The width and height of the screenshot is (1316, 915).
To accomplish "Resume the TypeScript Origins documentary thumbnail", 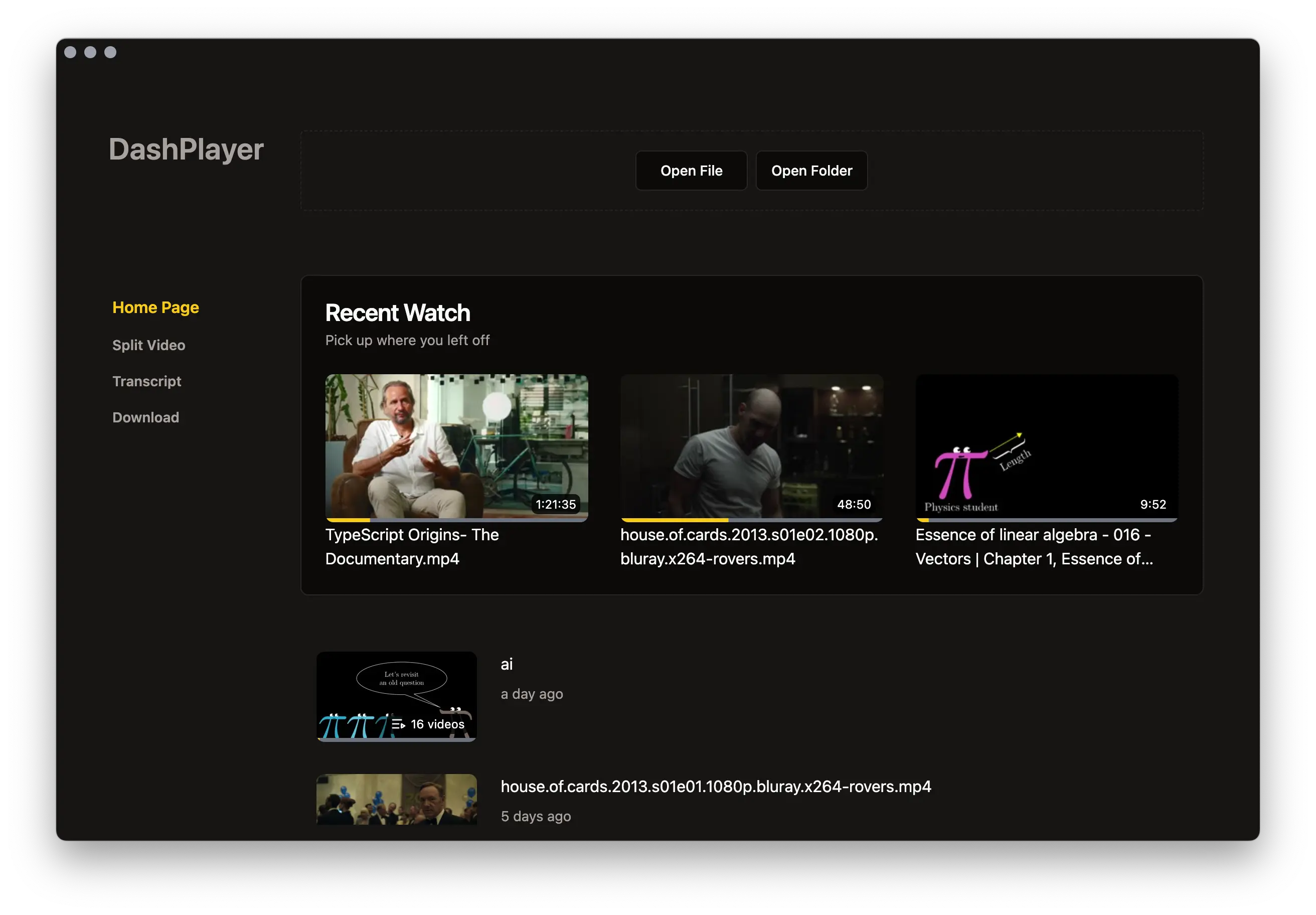I will point(456,447).
